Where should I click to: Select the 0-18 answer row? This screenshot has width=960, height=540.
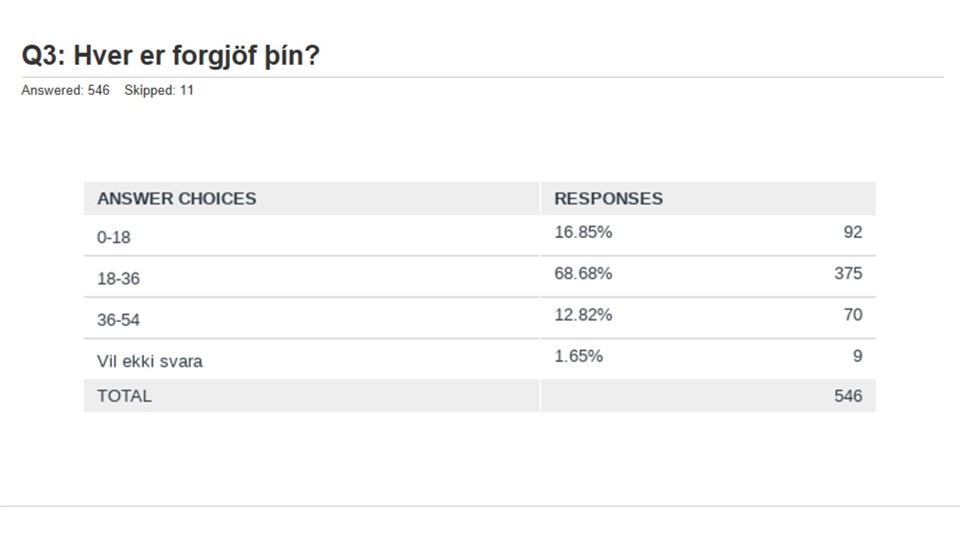pyautogui.click(x=479, y=235)
